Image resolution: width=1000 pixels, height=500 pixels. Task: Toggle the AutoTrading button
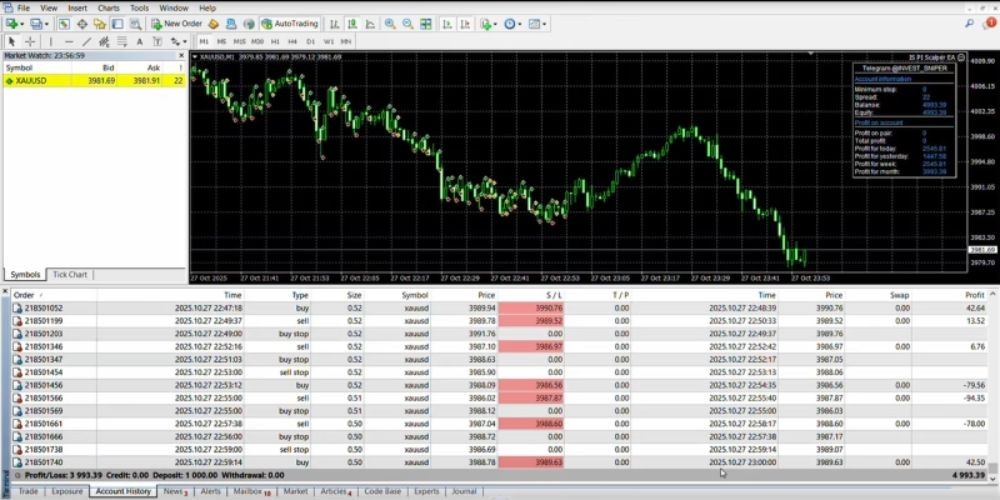[289, 23]
